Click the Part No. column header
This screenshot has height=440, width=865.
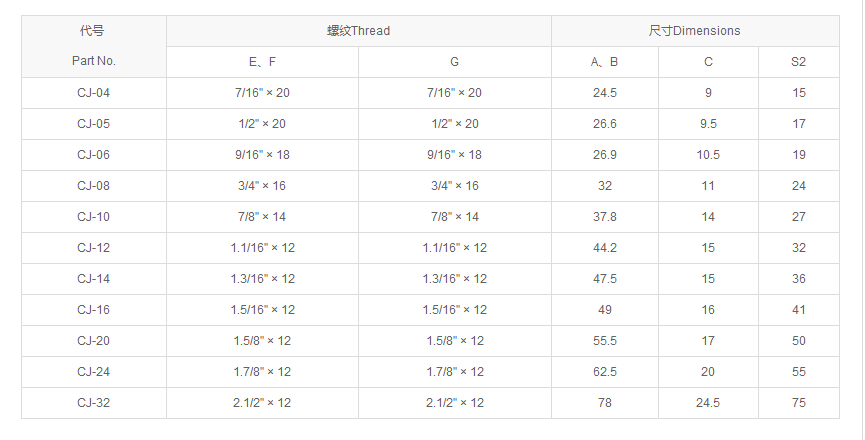93,61
